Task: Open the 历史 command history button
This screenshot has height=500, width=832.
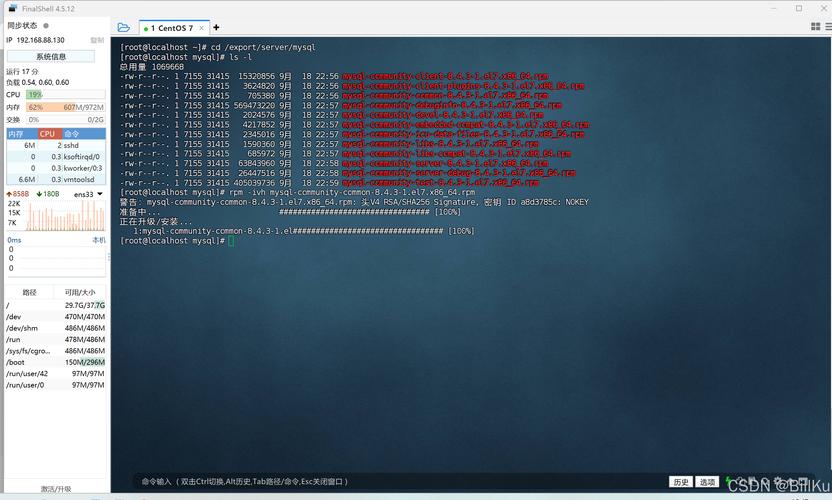Action: coord(680,482)
